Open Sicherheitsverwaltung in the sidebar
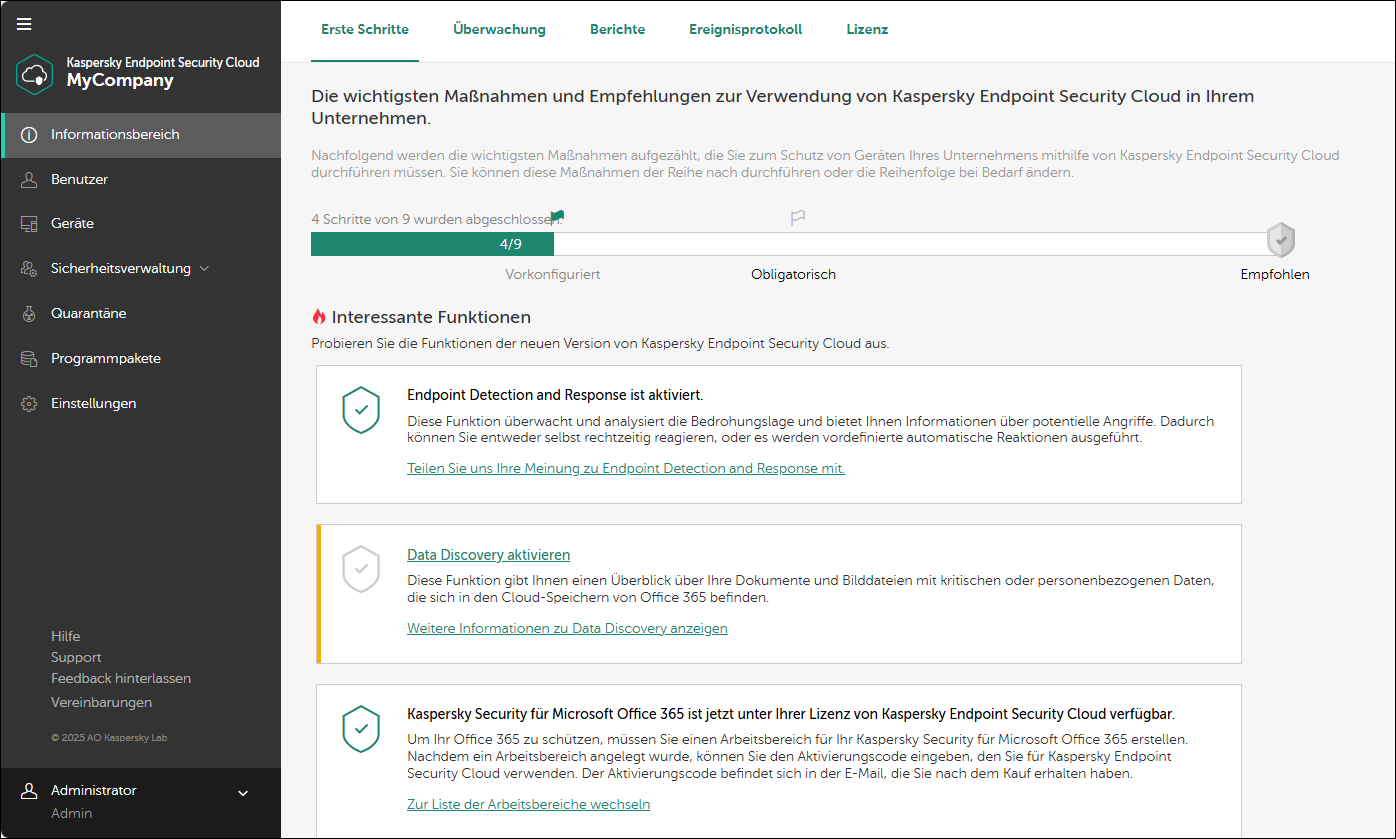Image resolution: width=1396 pixels, height=839 pixels. tap(141, 269)
